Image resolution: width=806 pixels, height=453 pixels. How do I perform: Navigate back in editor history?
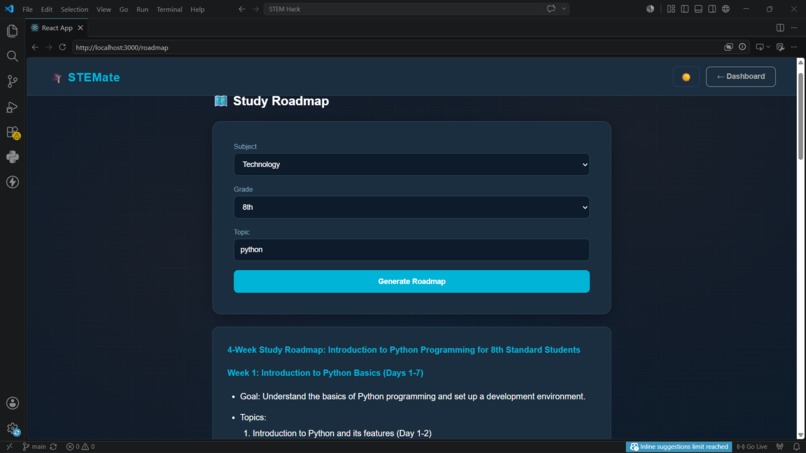pos(242,9)
